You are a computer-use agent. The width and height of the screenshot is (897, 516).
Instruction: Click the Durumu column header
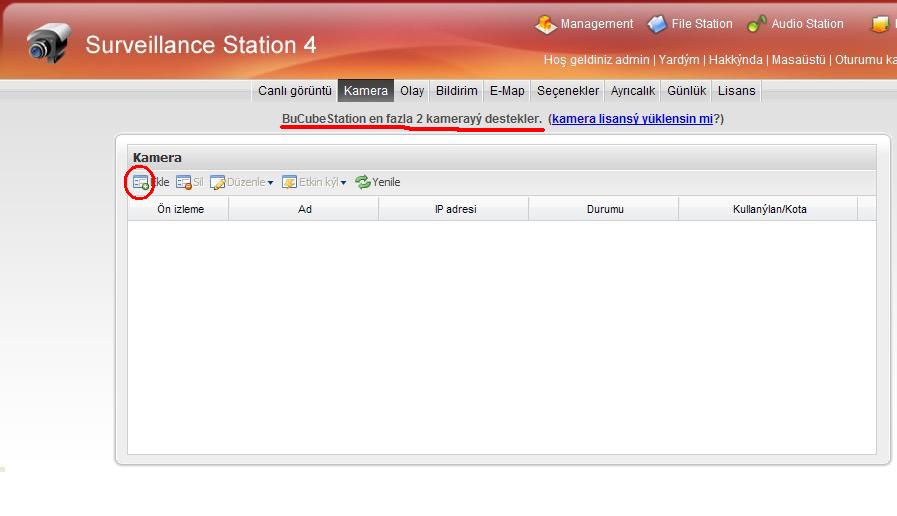(x=605, y=209)
